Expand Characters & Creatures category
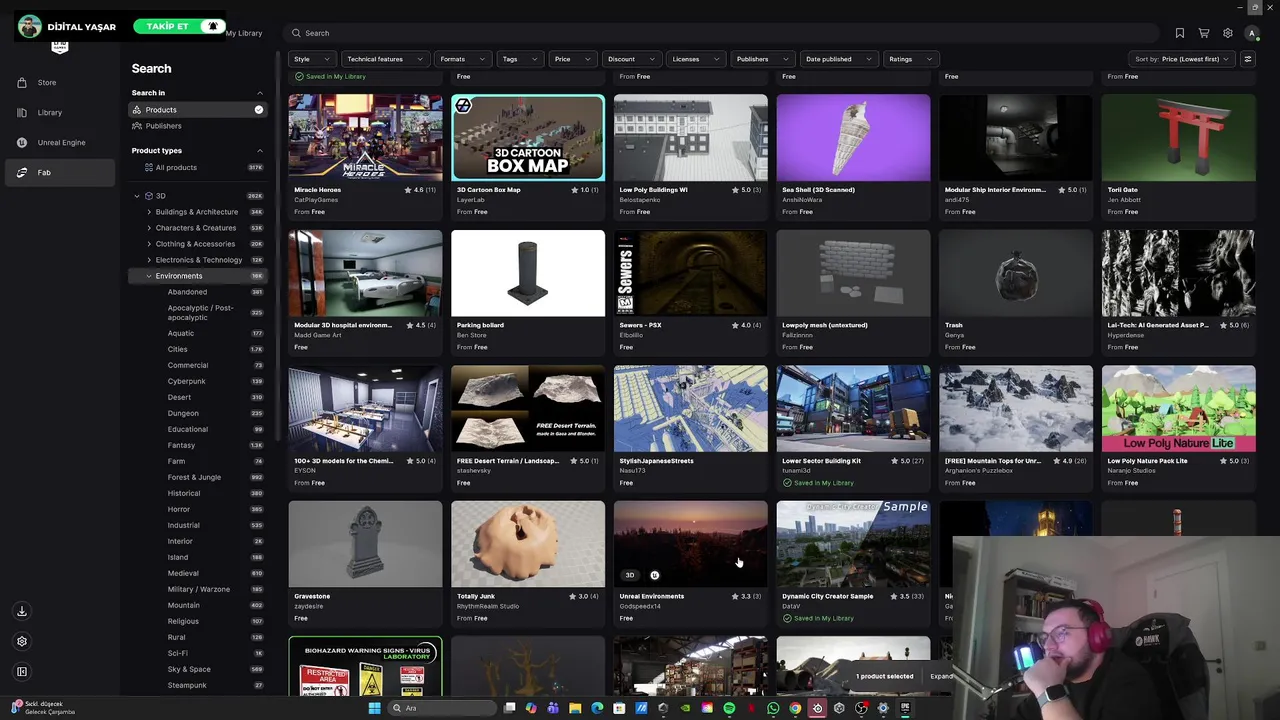This screenshot has height=720, width=1280. click(149, 228)
